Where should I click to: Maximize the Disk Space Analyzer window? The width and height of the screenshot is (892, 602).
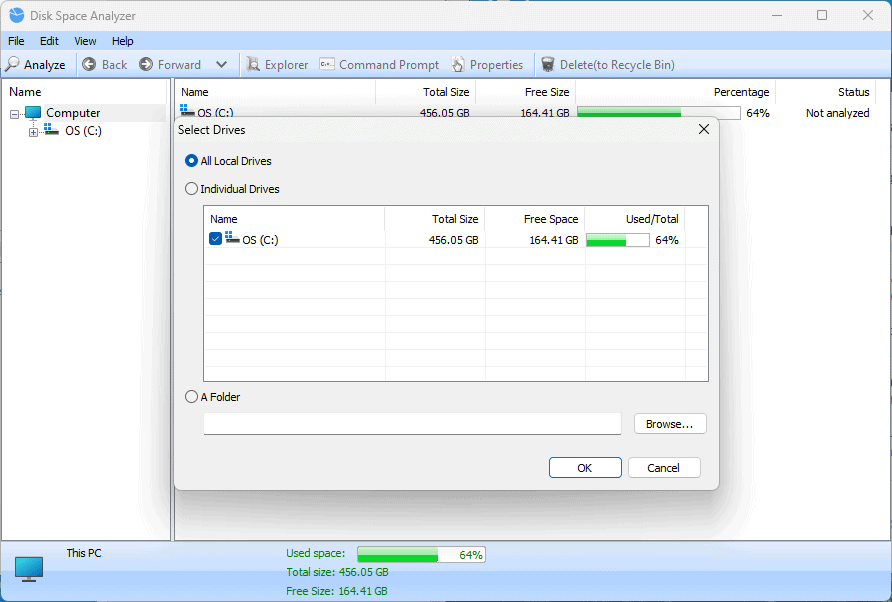point(822,15)
